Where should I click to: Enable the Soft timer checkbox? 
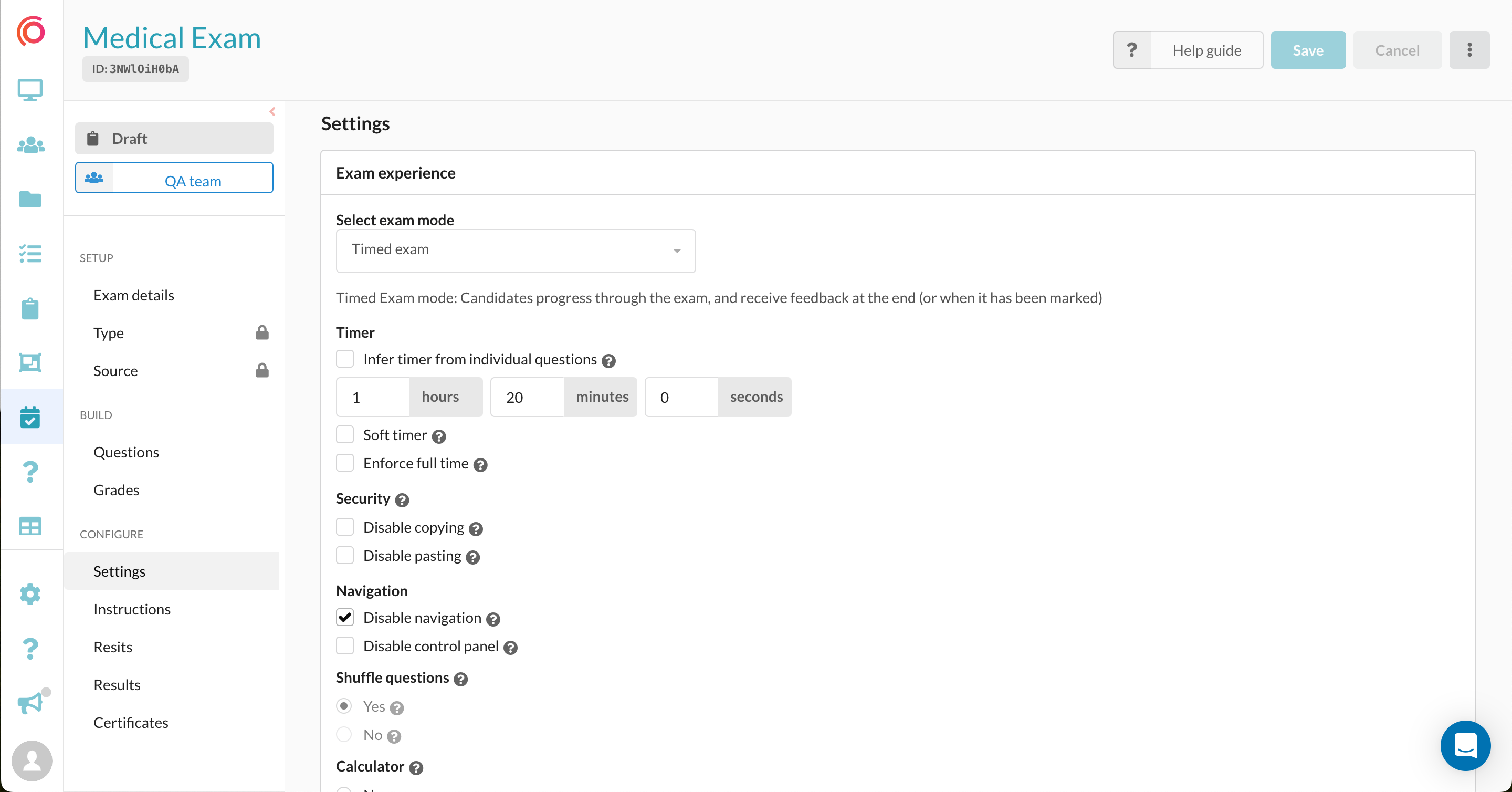[344, 434]
